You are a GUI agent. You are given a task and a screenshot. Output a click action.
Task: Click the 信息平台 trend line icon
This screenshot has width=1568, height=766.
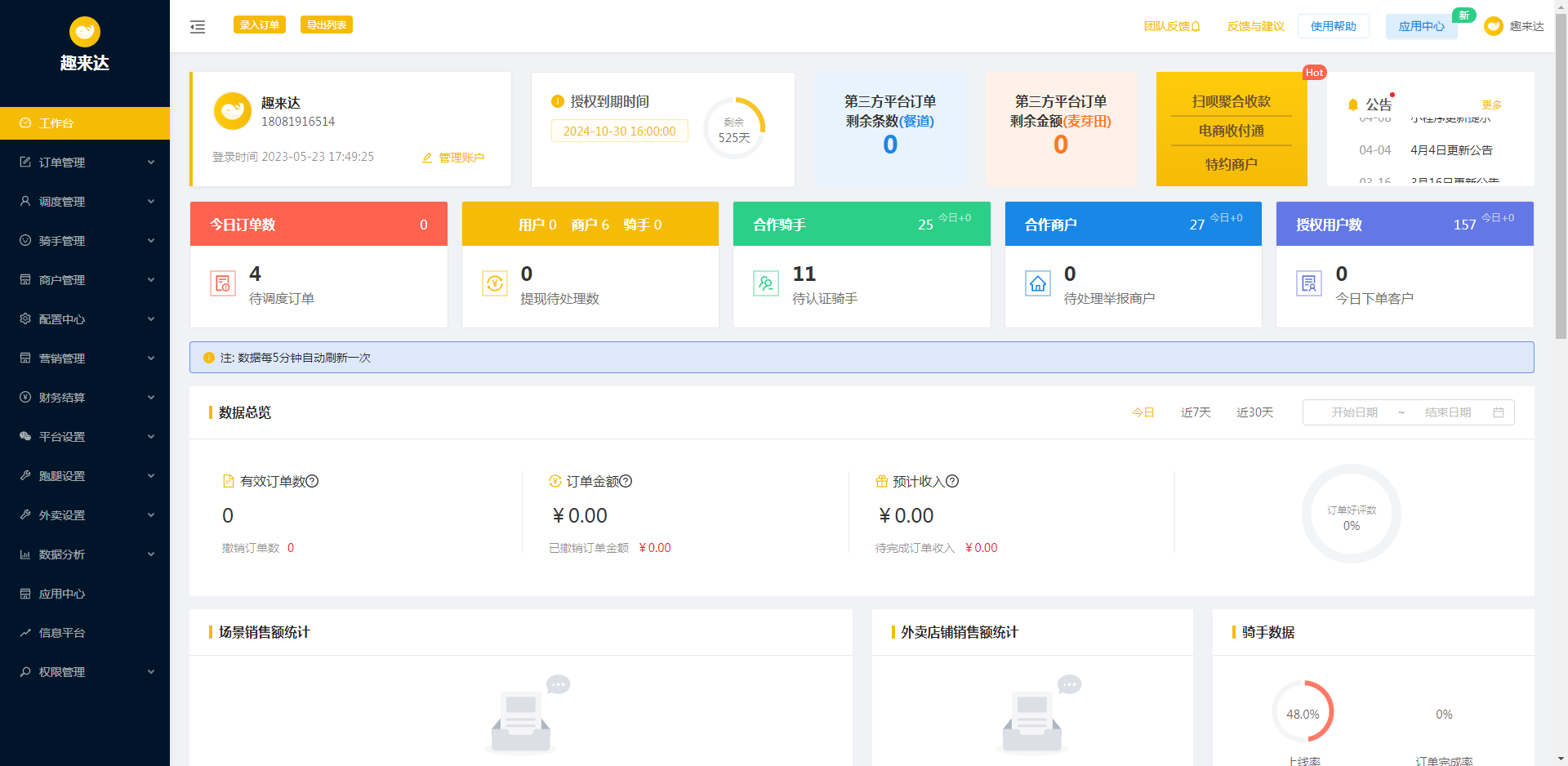25,633
